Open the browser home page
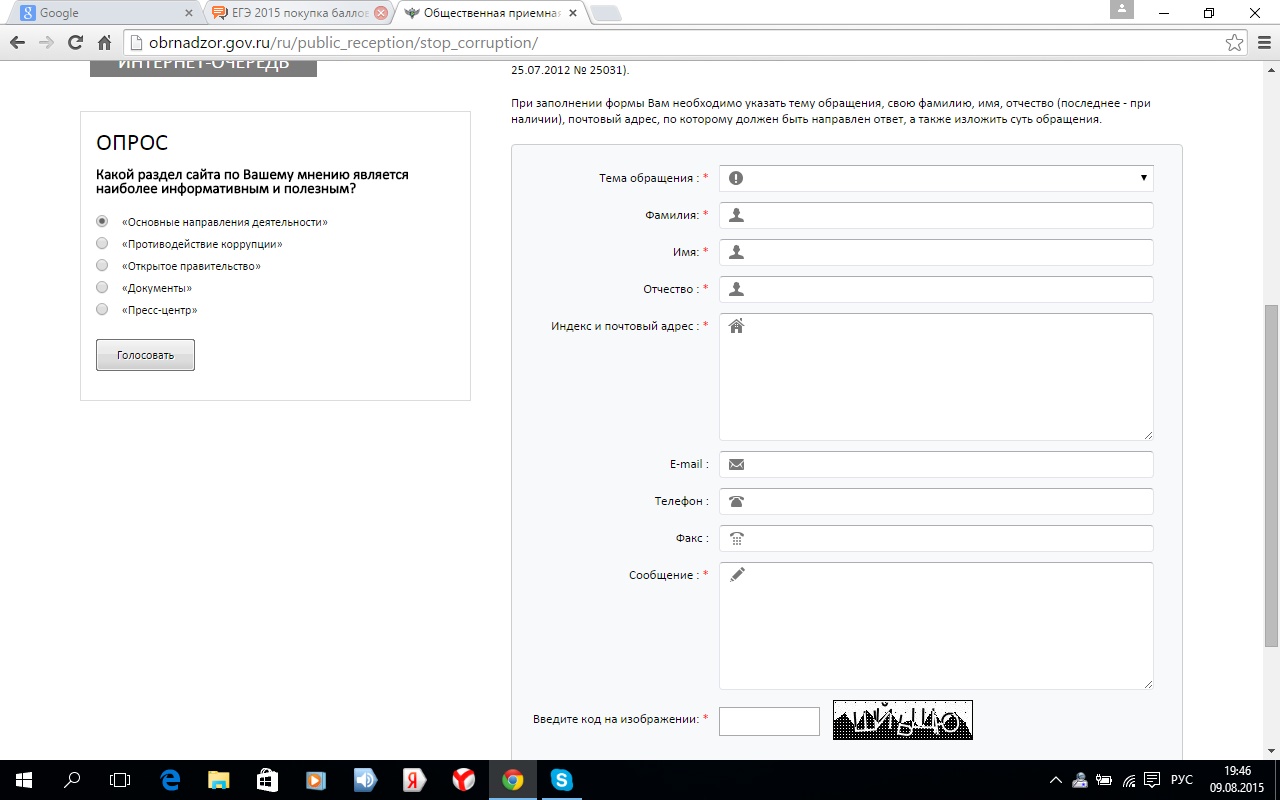Viewport: 1280px width, 800px height. [104, 43]
